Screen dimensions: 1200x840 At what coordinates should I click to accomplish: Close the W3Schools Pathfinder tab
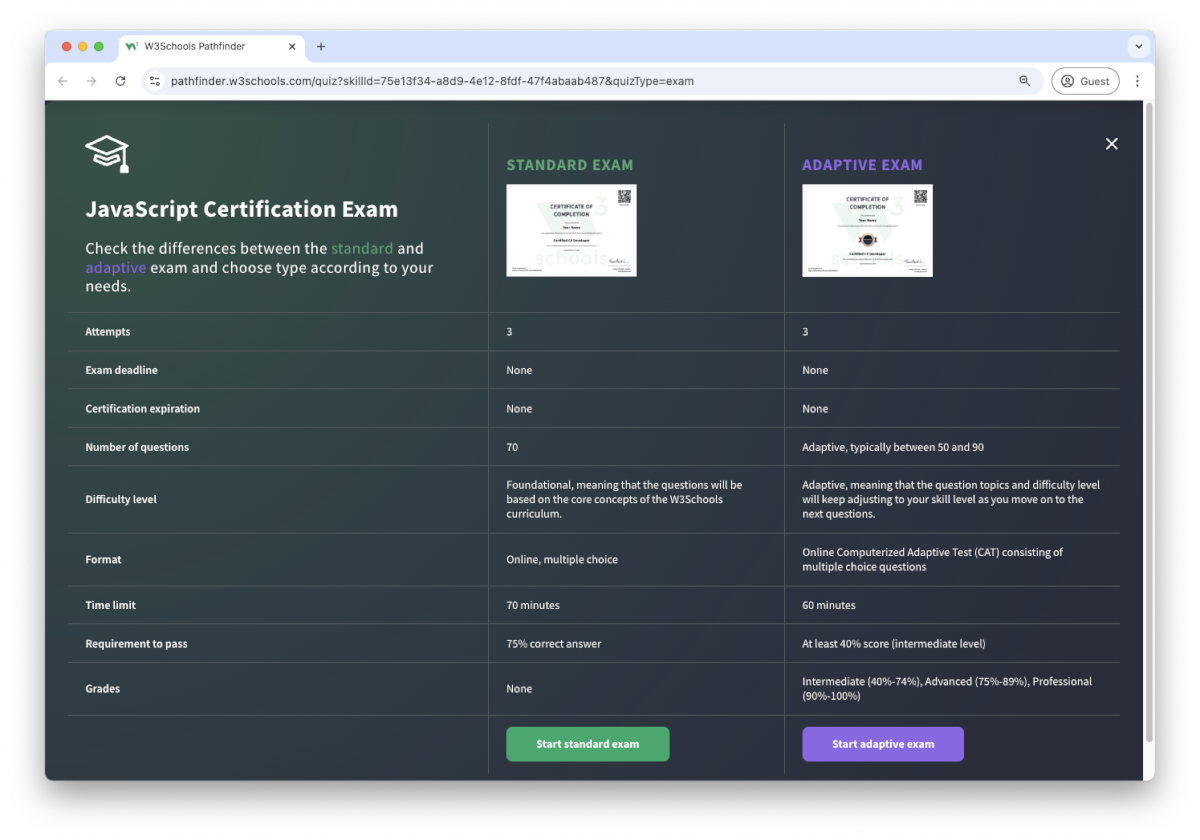292,46
